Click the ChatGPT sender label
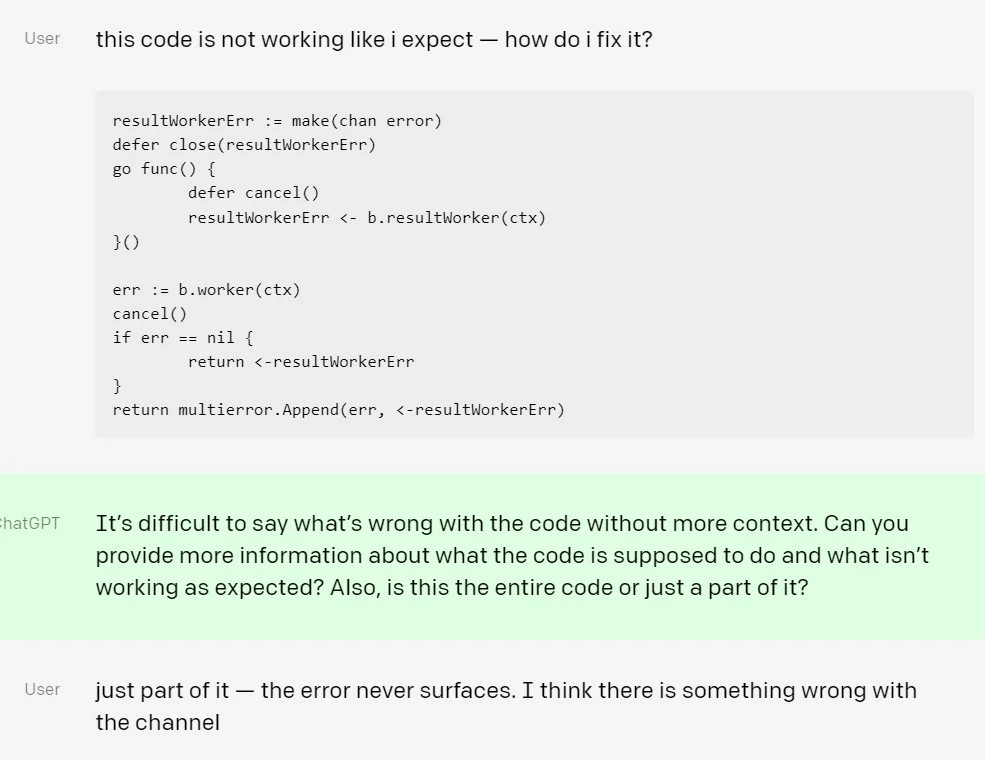Image resolution: width=985 pixels, height=760 pixels. (x=30, y=523)
